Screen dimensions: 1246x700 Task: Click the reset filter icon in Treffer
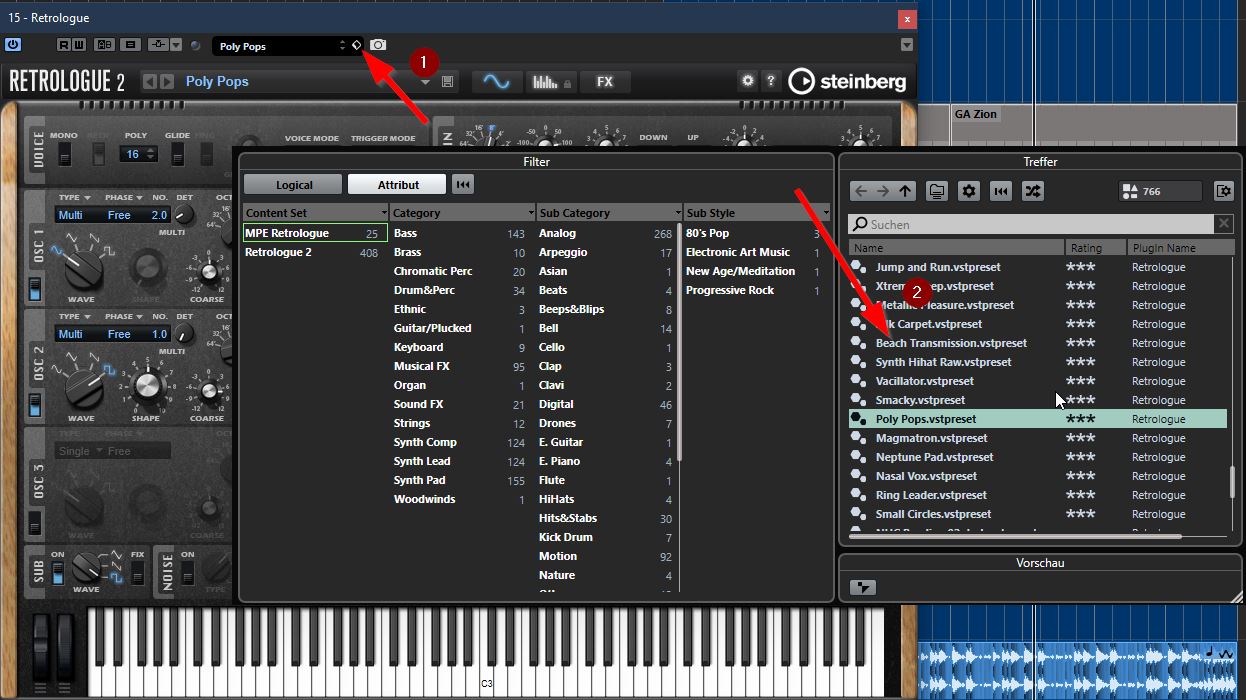pyautogui.click(x=1000, y=191)
